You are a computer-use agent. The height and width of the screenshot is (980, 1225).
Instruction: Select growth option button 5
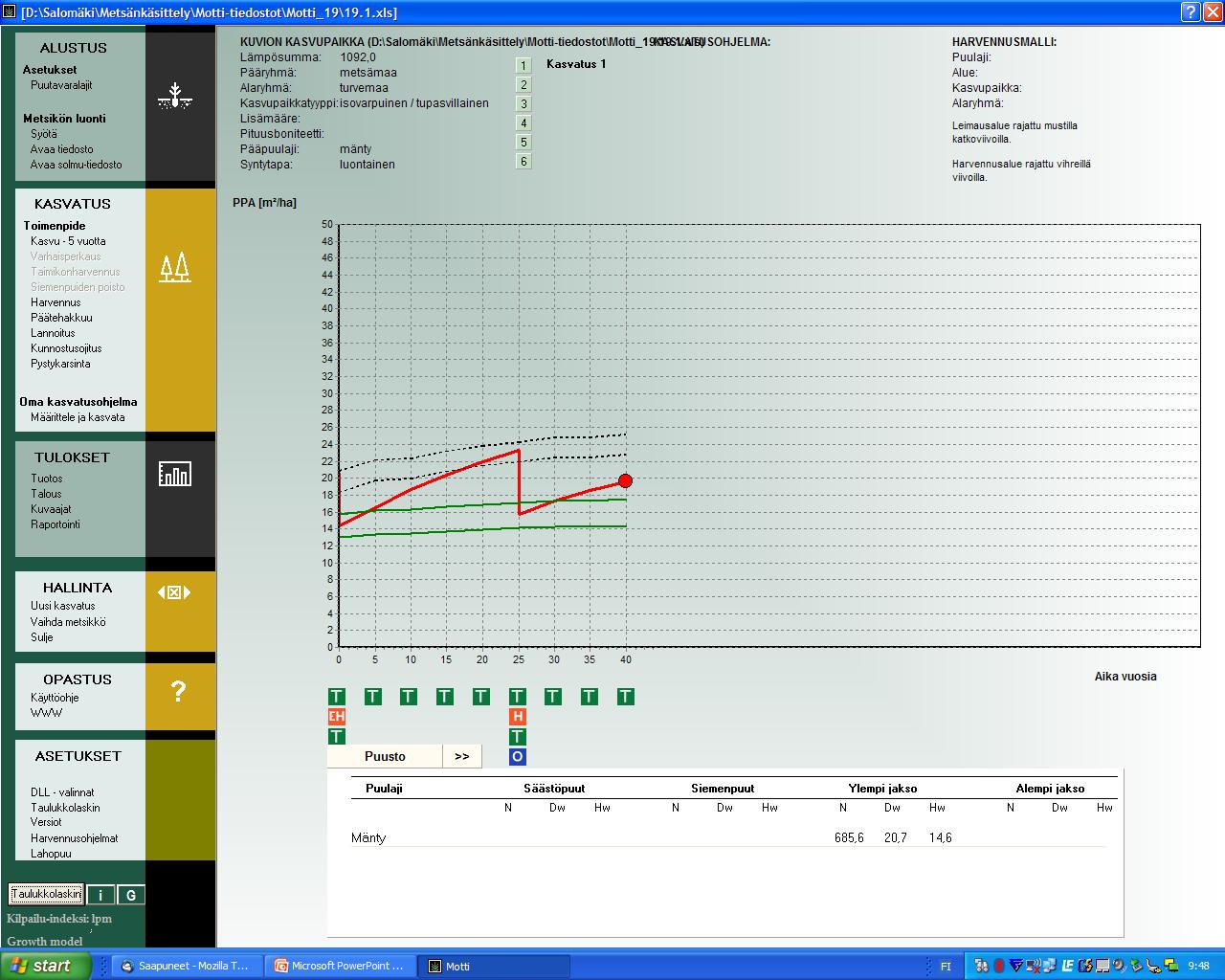click(523, 142)
